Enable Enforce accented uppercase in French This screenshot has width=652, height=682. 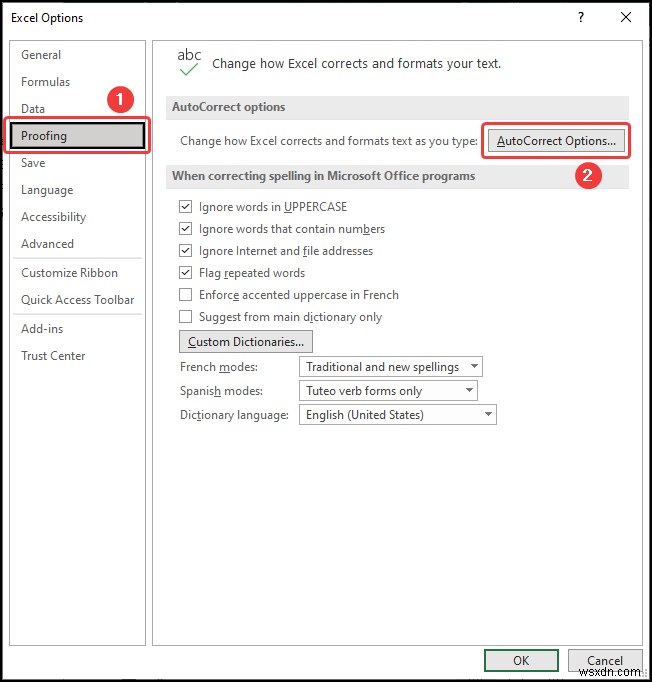click(x=186, y=295)
